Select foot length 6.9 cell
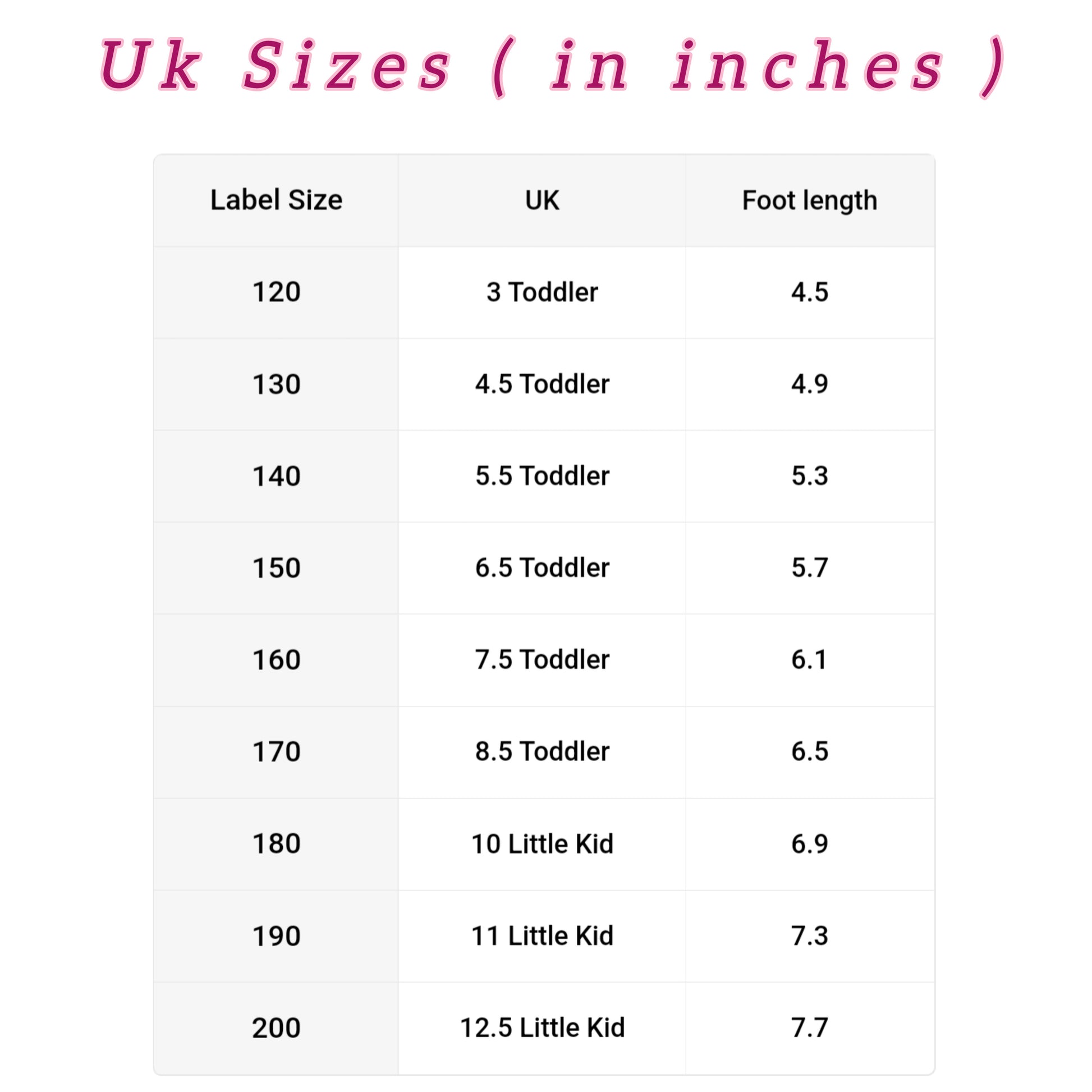The image size is (1092, 1092). 810,844
